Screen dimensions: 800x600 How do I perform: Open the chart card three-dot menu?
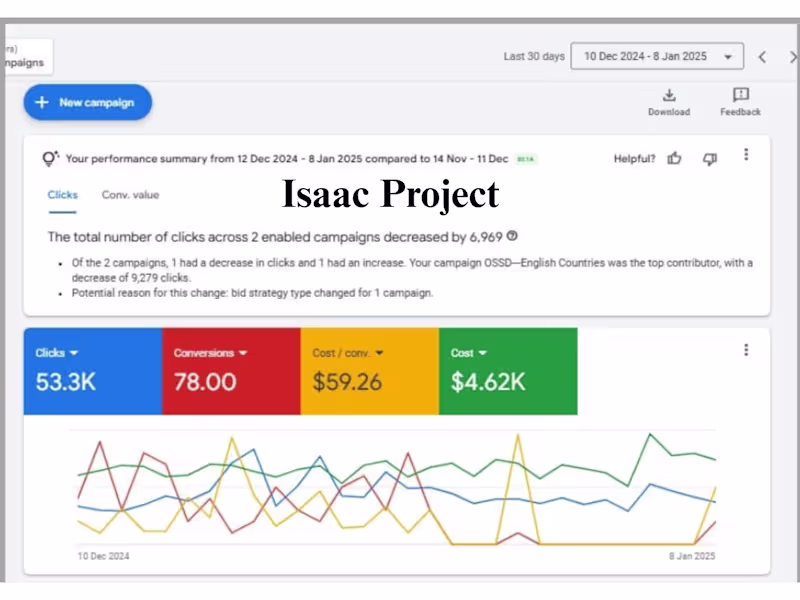(746, 350)
